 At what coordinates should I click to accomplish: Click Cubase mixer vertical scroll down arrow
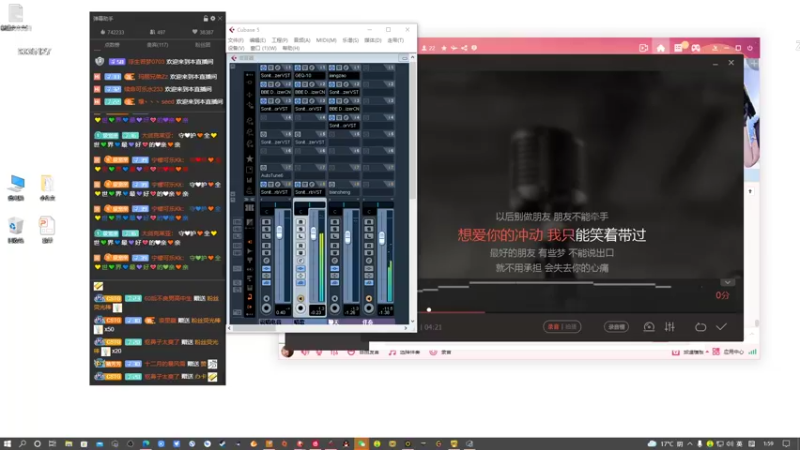click(x=412, y=321)
